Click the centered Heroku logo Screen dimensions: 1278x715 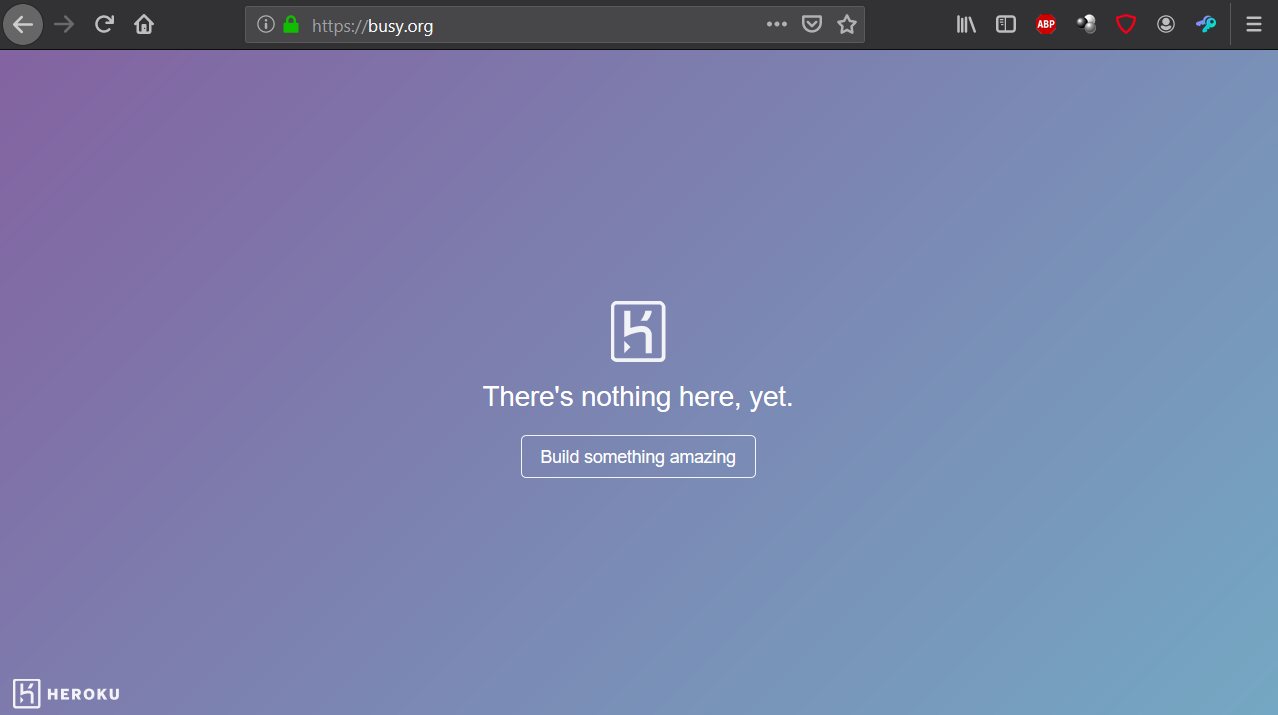[638, 331]
